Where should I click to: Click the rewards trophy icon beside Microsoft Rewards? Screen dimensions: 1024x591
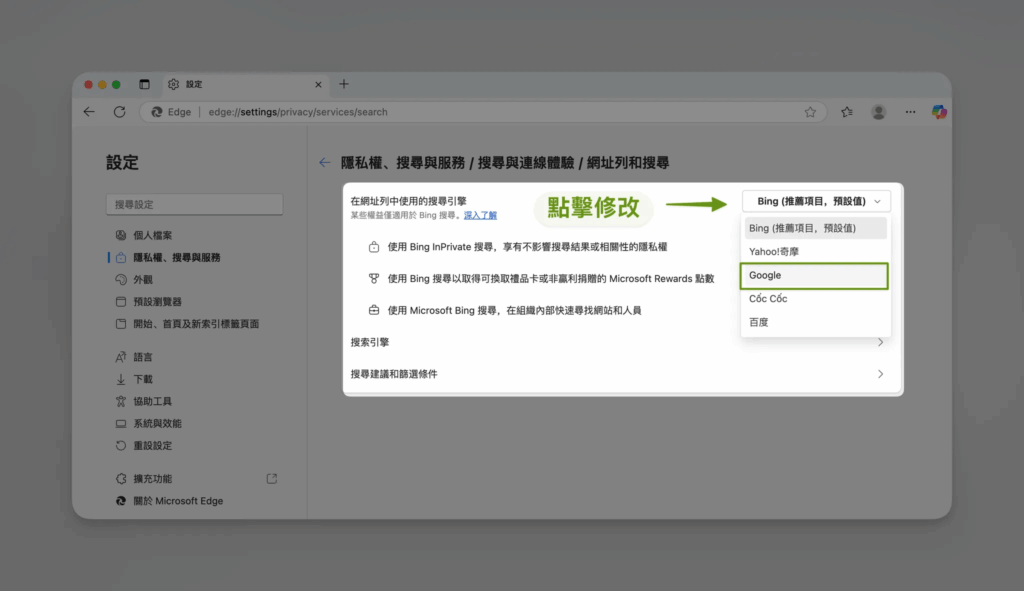click(x=374, y=278)
